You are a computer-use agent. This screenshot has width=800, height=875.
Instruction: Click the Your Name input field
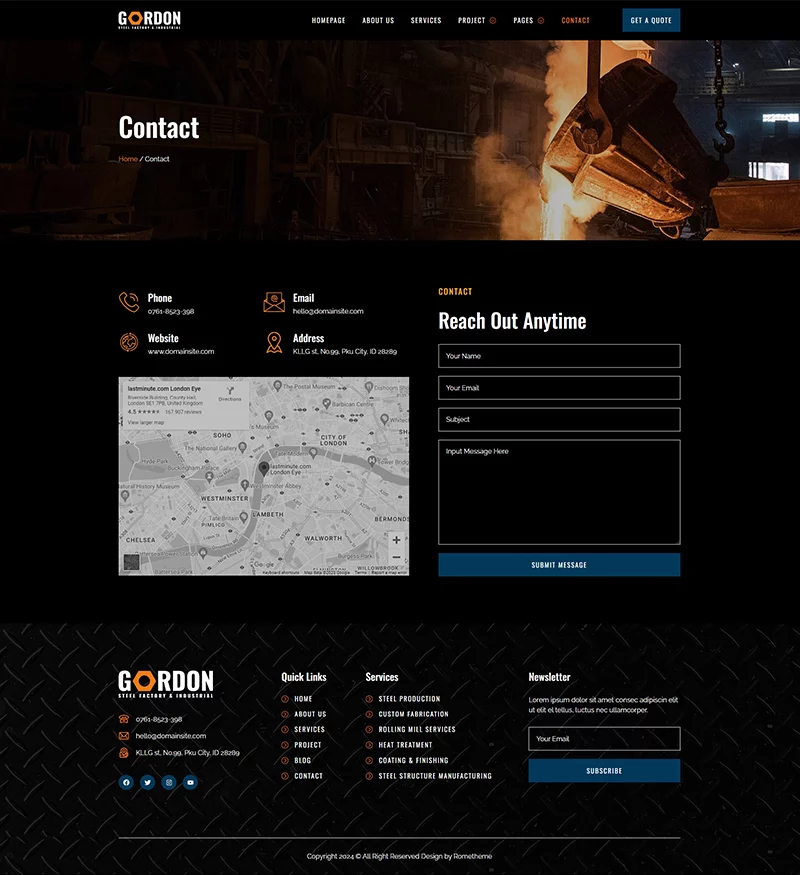559,356
